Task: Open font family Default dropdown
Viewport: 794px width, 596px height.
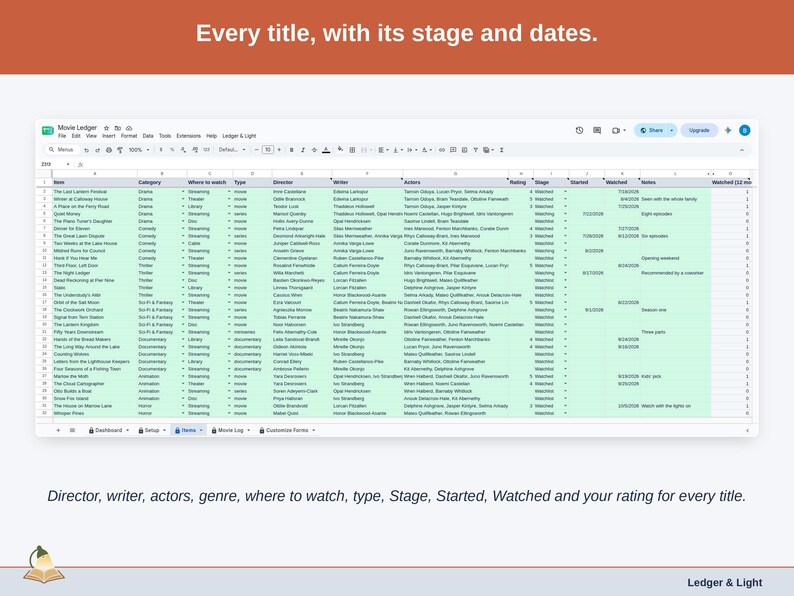Action: point(232,150)
